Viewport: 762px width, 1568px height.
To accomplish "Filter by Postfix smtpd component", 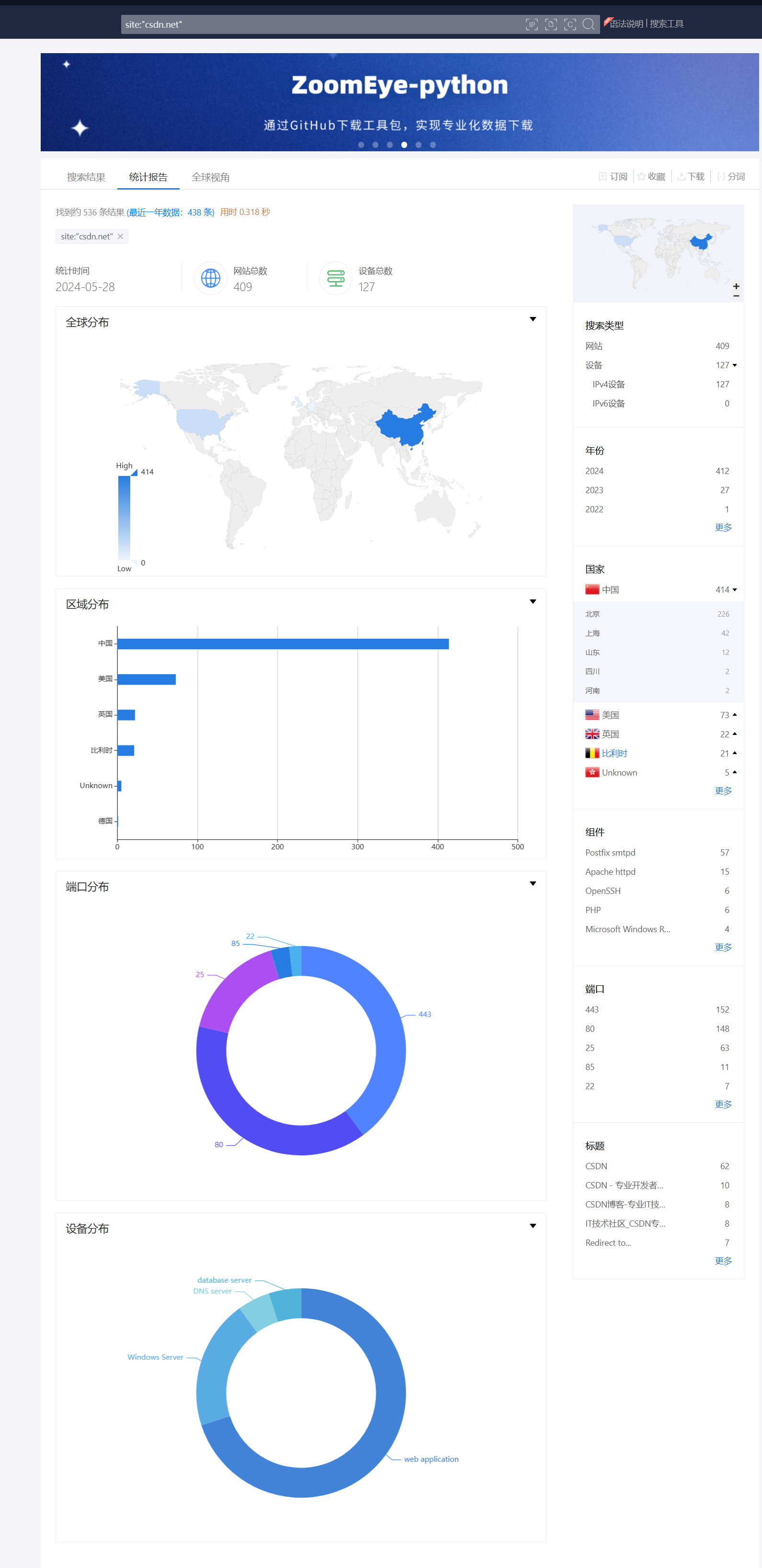I will click(x=657, y=853).
